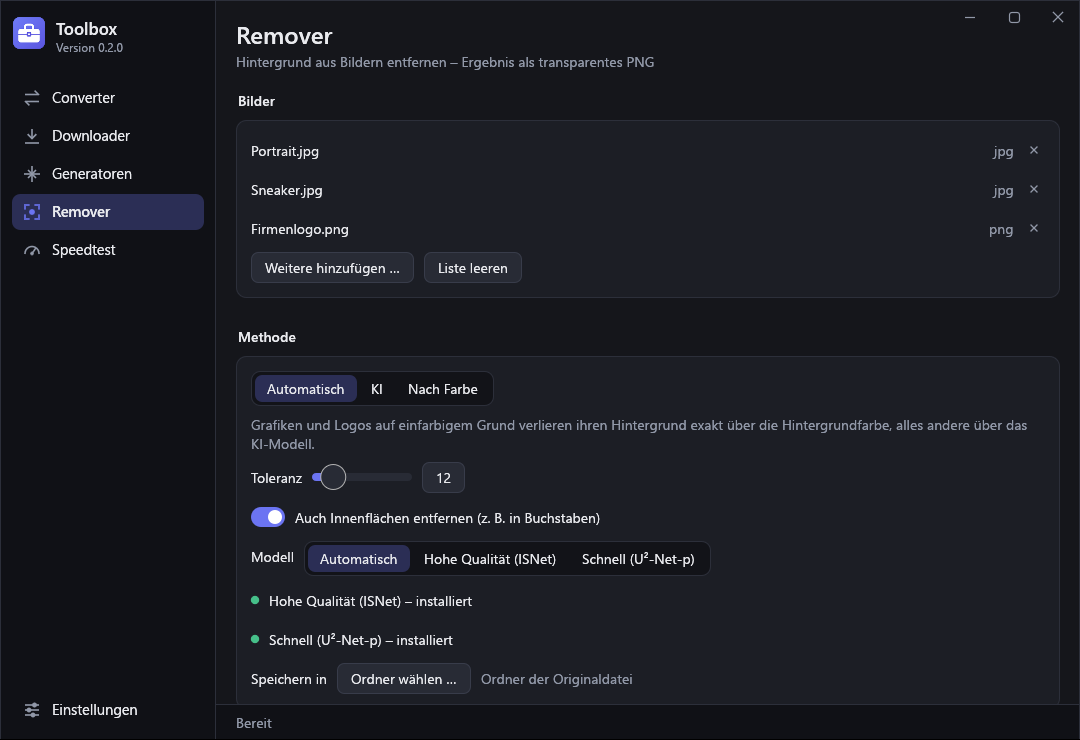Click the Remover focus-frame icon
The image size is (1080, 740).
pos(32,212)
